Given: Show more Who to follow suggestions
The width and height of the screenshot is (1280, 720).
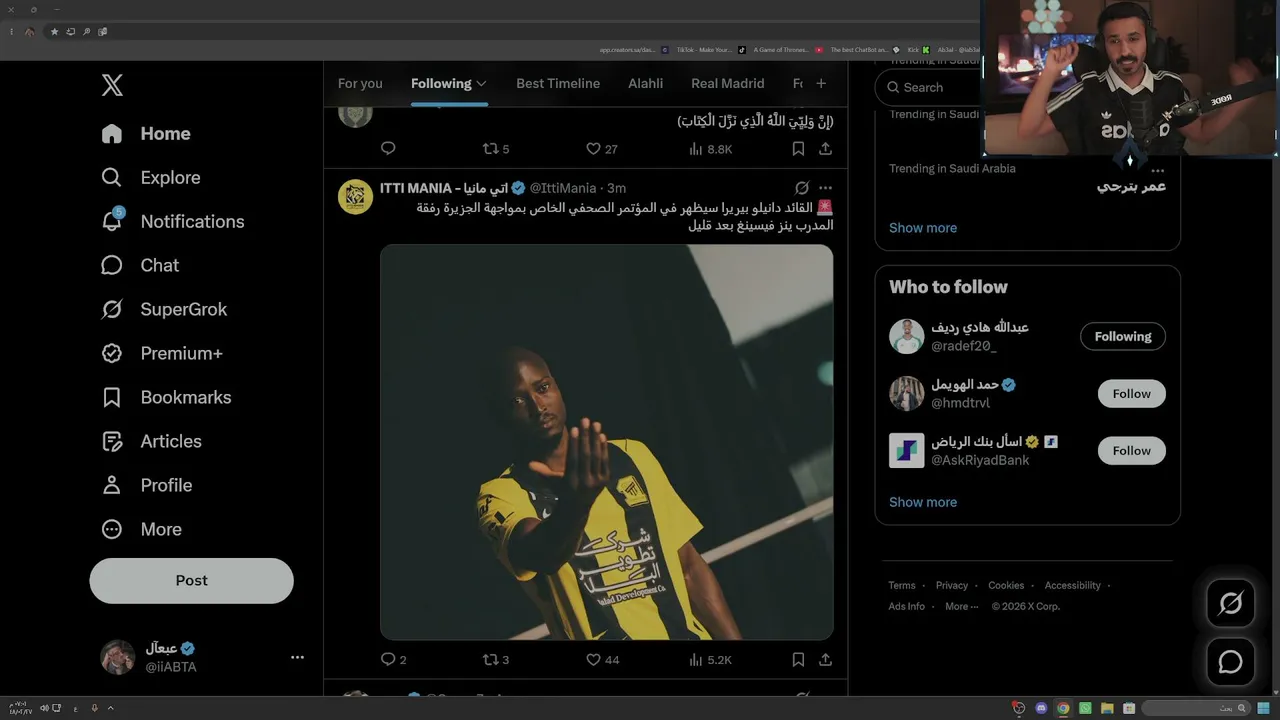Looking at the screenshot, I should (x=923, y=502).
